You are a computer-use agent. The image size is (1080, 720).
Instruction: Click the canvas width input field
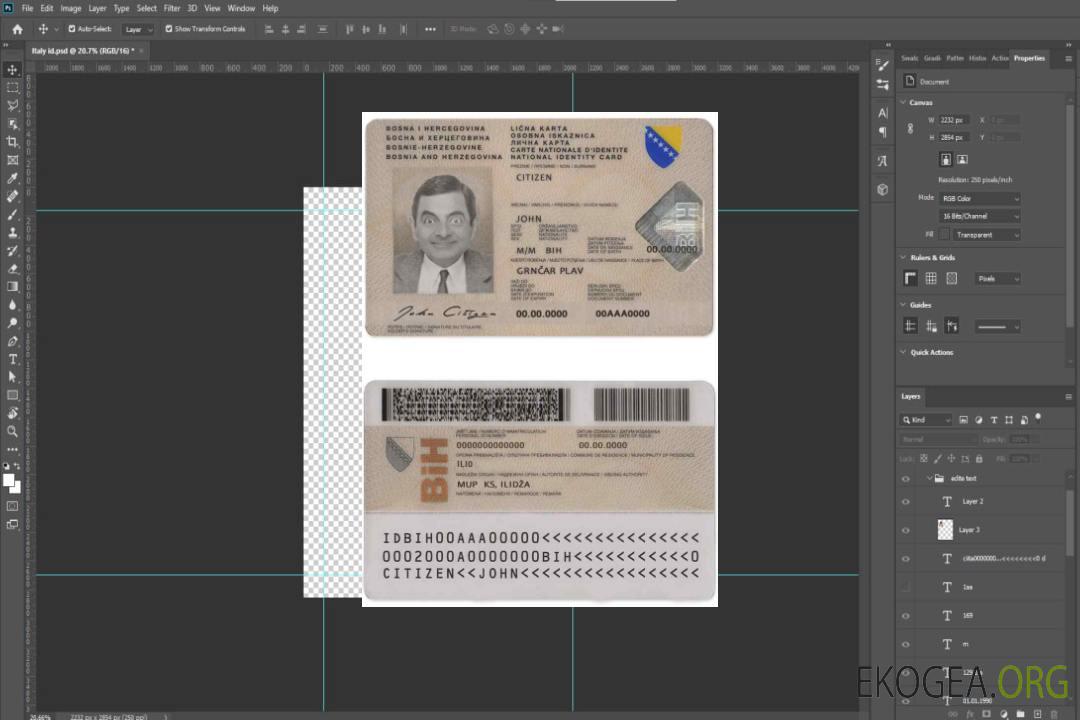[x=954, y=120]
